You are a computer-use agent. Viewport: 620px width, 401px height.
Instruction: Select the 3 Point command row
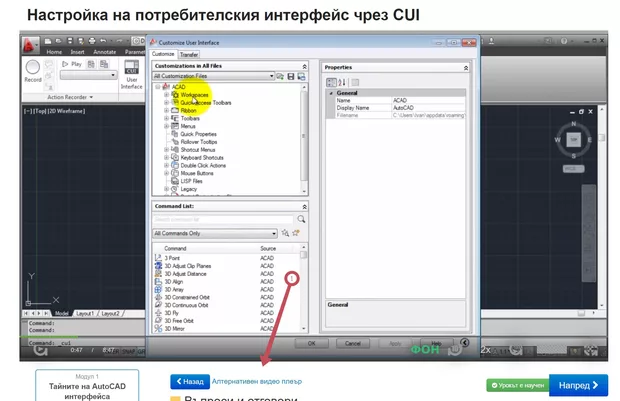[x=226, y=258]
